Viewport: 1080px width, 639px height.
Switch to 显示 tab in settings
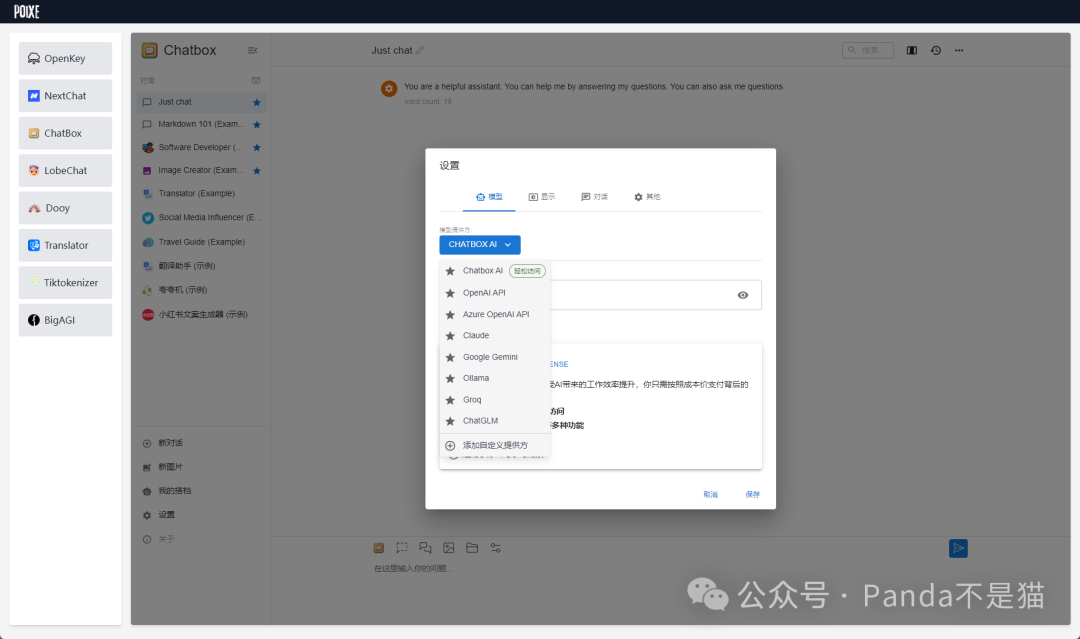coord(541,197)
